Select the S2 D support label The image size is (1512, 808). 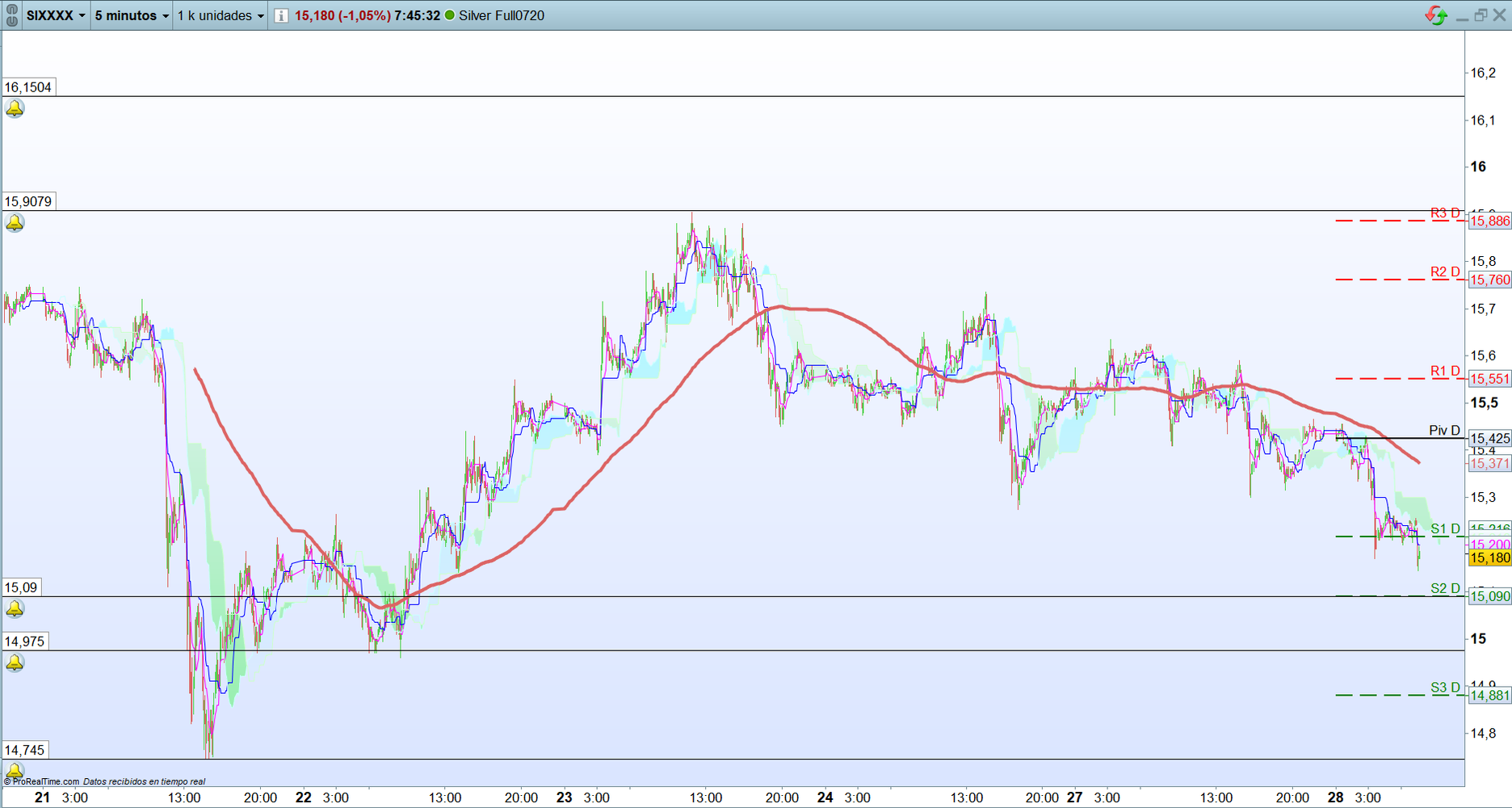(x=1445, y=589)
